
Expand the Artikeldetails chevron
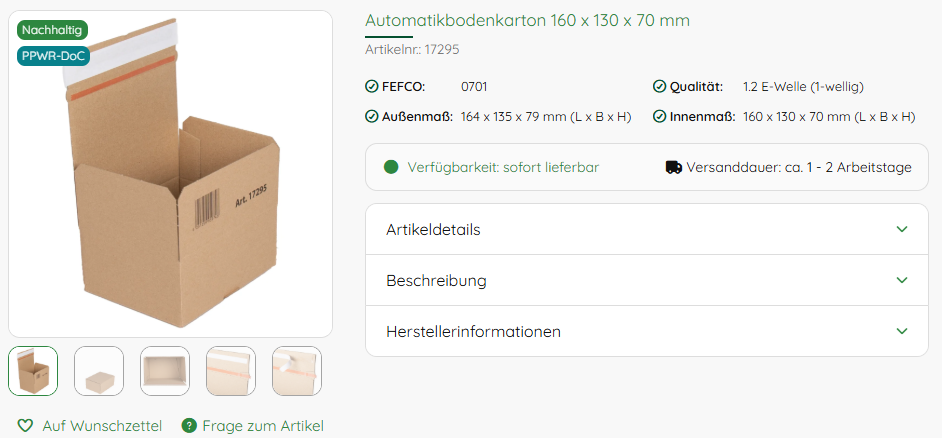click(x=901, y=229)
